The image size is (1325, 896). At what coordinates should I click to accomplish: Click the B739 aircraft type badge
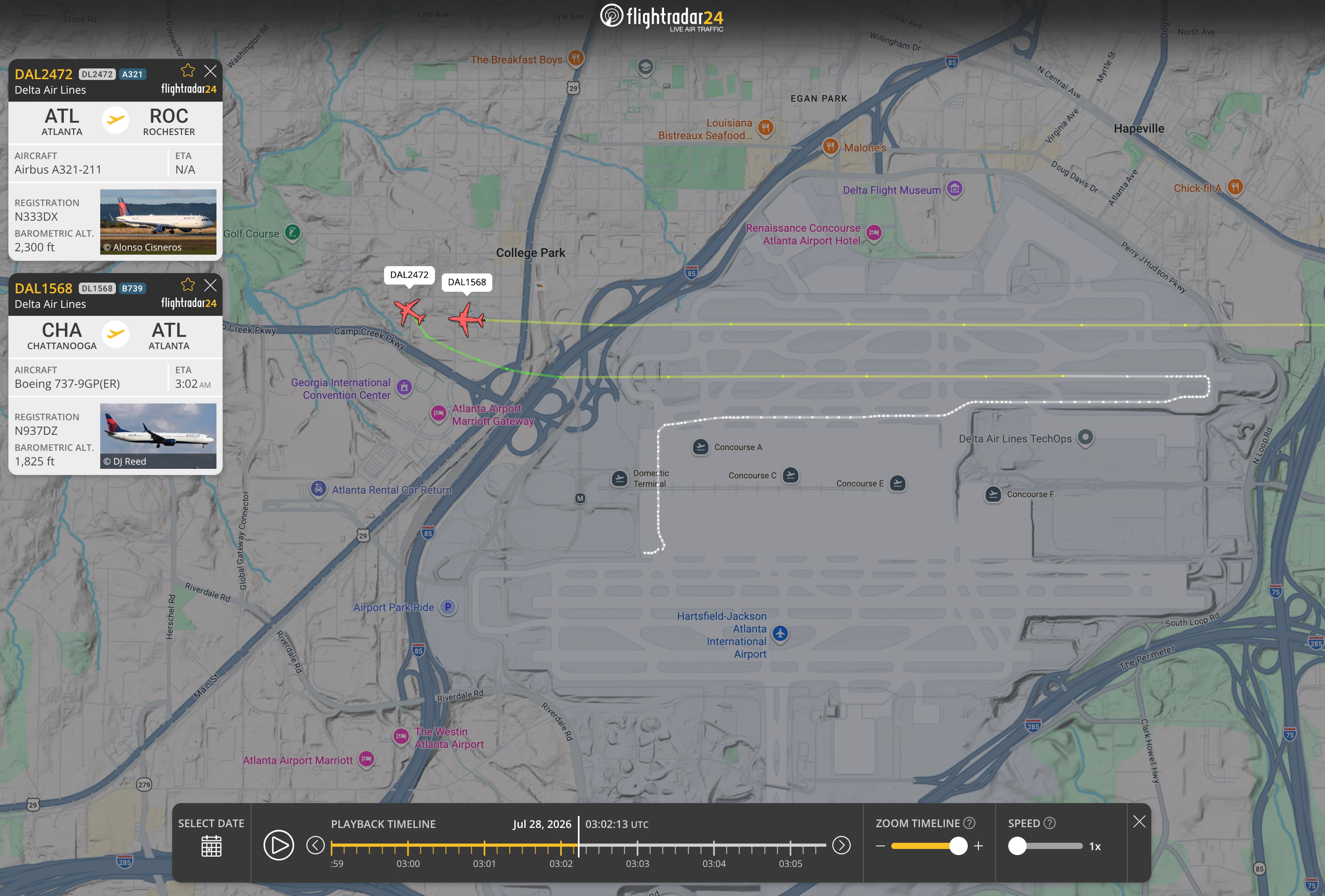pos(132,288)
